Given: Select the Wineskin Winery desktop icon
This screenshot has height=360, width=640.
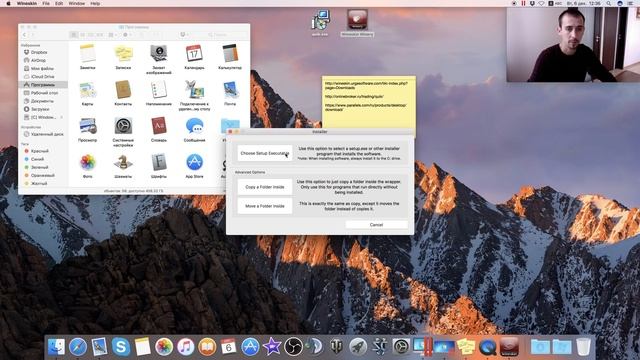Looking at the screenshot, I should [357, 23].
